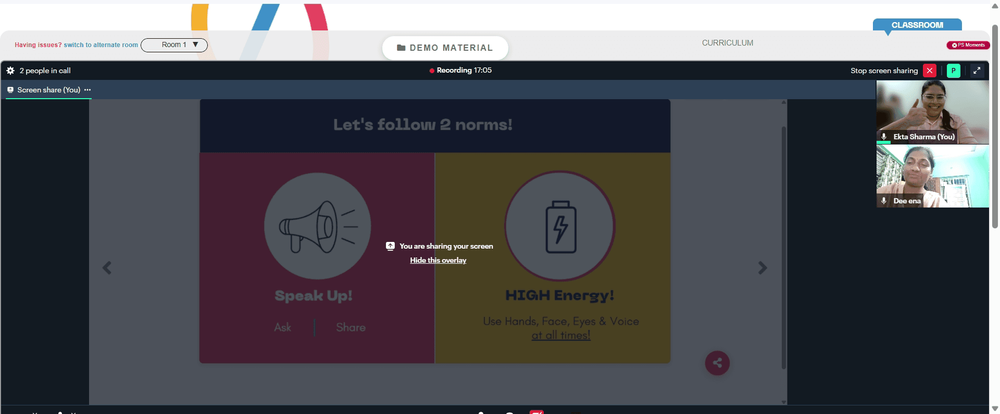The height and width of the screenshot is (414, 1000).
Task: Click the sharing-screen overlay icon
Action: [x=390, y=246]
